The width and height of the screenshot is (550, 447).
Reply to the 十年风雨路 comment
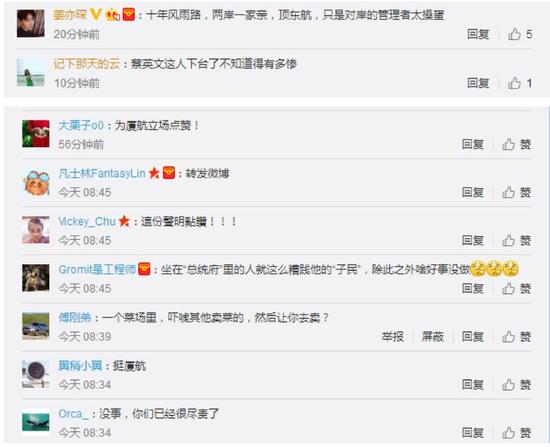point(478,34)
